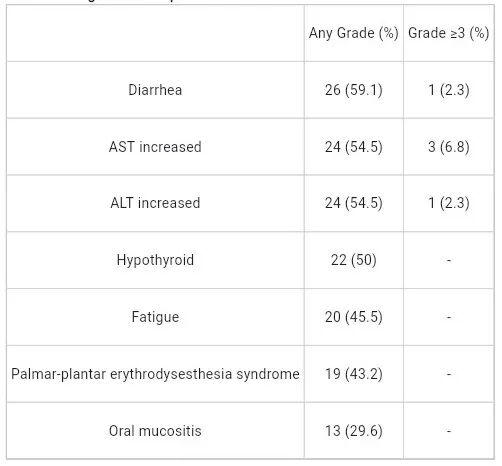The height and width of the screenshot is (466, 502).
Task: Select the 3 (6.8) grade ≥3 cell
Action: [449, 147]
